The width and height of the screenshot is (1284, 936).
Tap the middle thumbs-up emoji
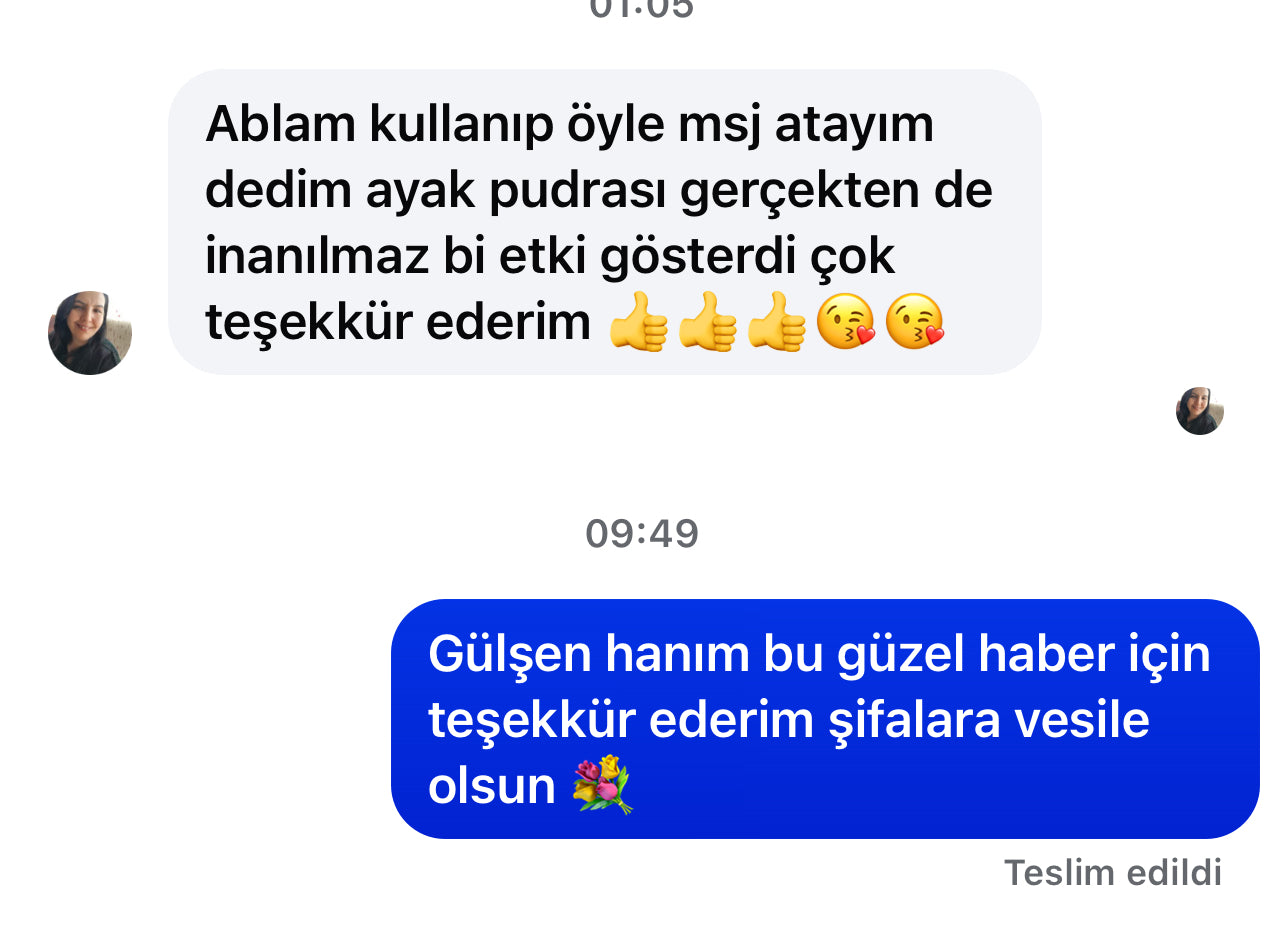707,324
